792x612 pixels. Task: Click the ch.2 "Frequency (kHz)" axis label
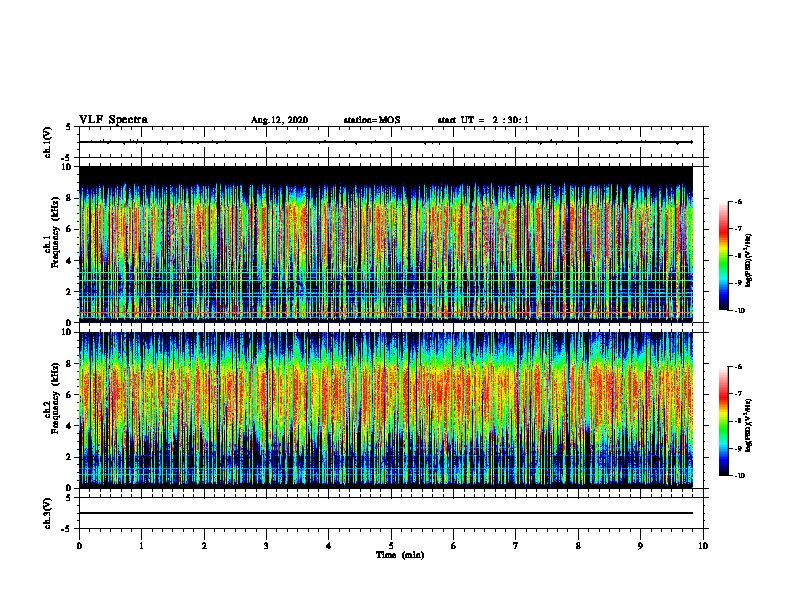tap(56, 398)
